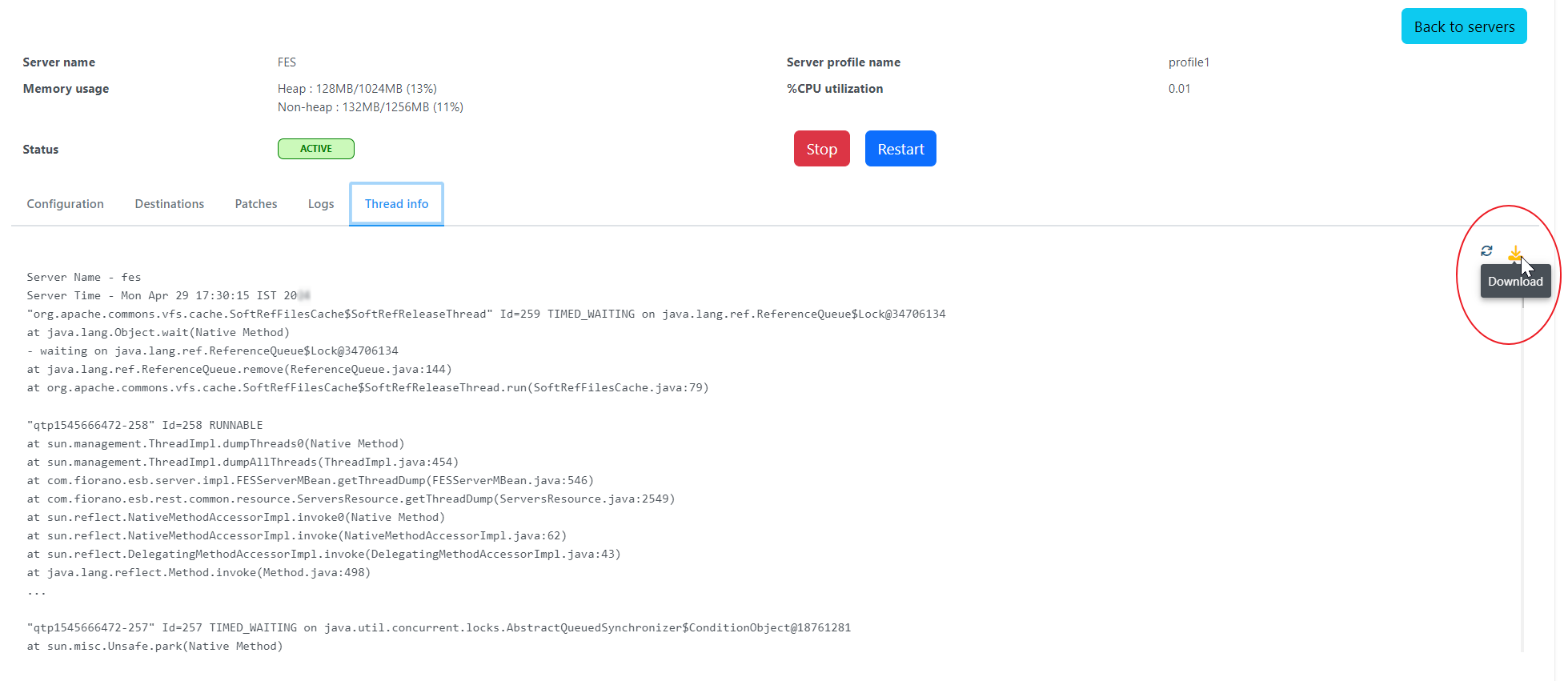Select the Patches tab
Viewport: 1568px width, 681px height.
point(256,204)
